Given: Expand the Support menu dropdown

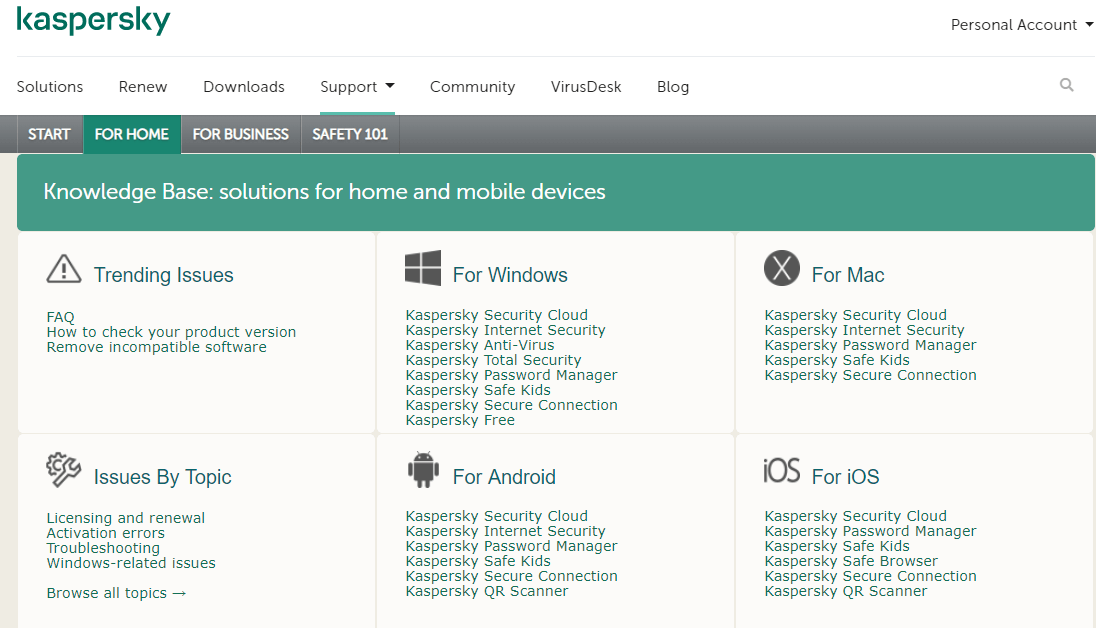Looking at the screenshot, I should click(x=357, y=87).
